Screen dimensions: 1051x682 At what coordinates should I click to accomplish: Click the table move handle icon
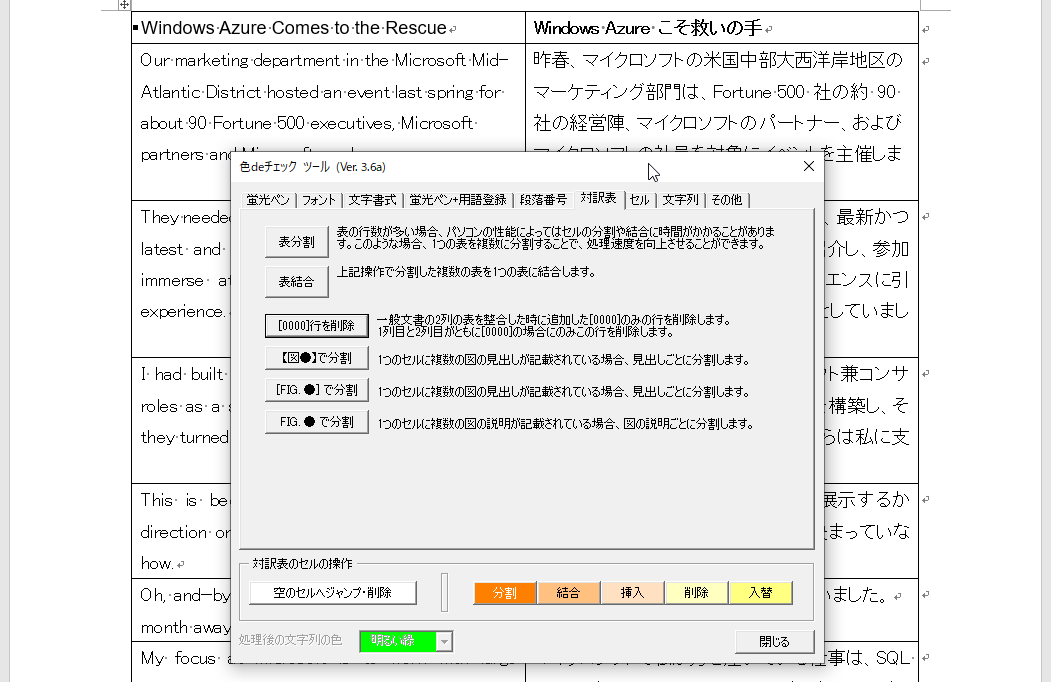point(124,5)
